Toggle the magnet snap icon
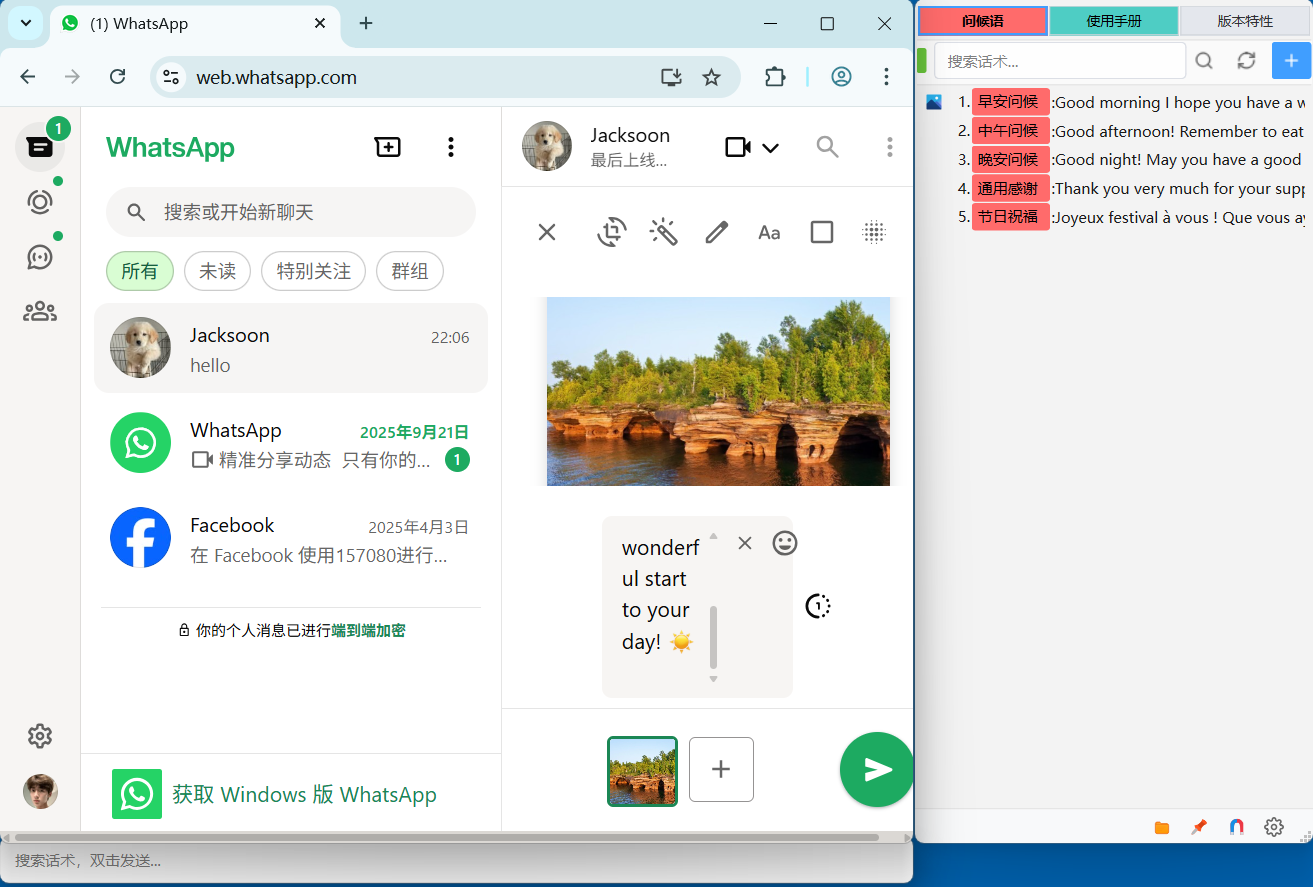Screen dimensions: 1313x887 coord(1237,827)
